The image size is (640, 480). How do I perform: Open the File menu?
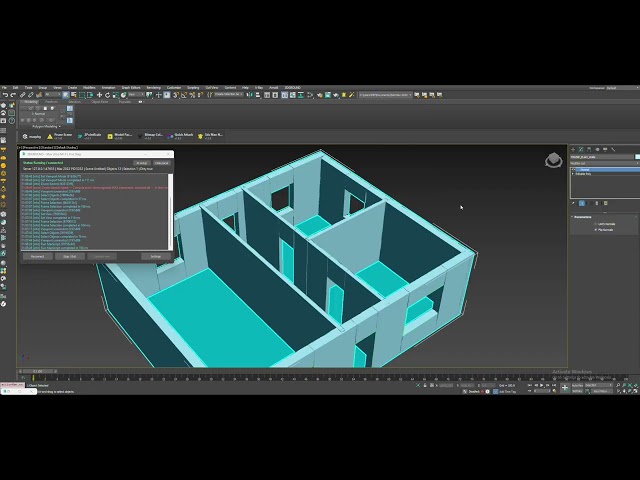[4, 87]
